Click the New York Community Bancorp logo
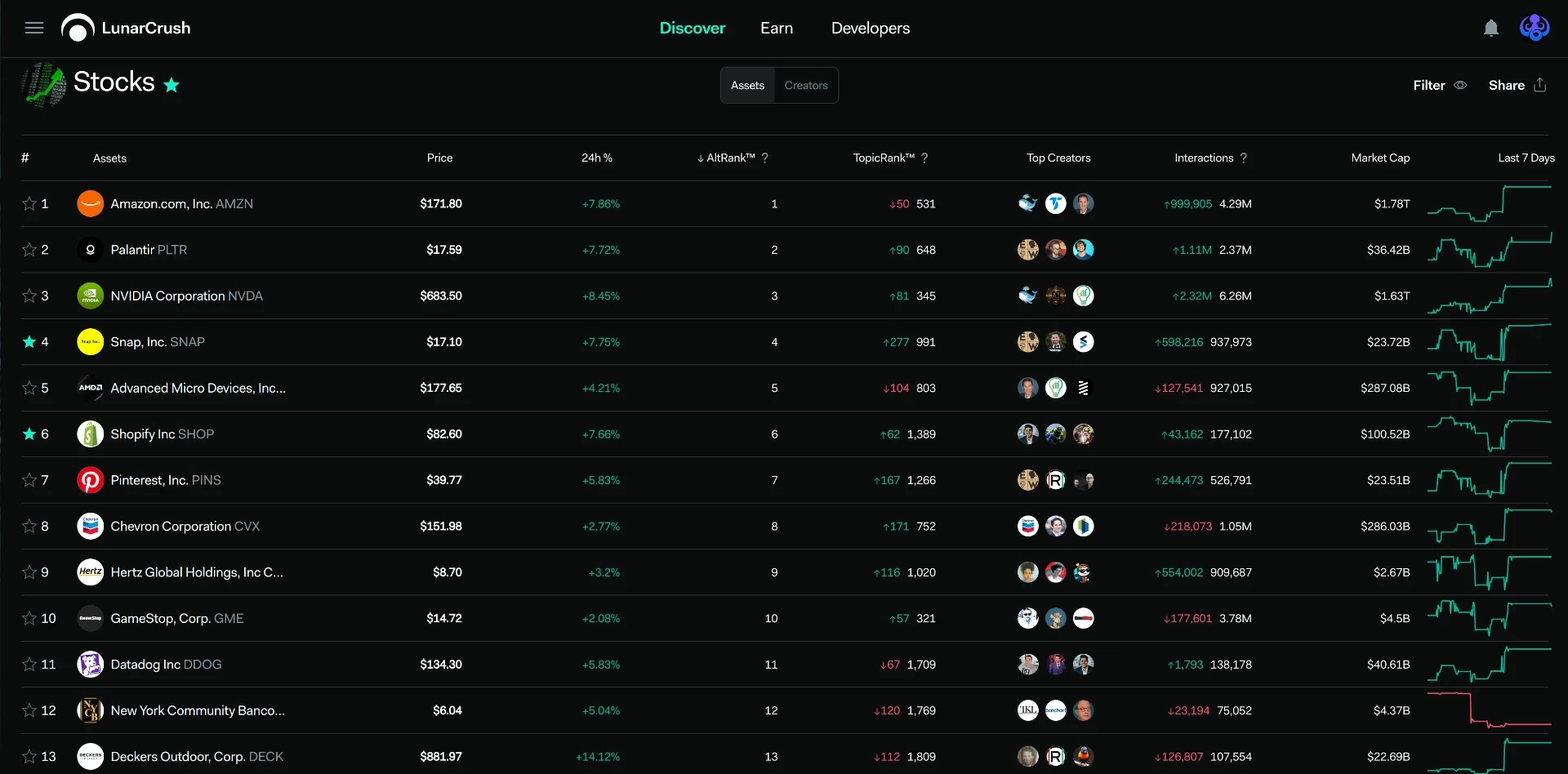 click(90, 711)
